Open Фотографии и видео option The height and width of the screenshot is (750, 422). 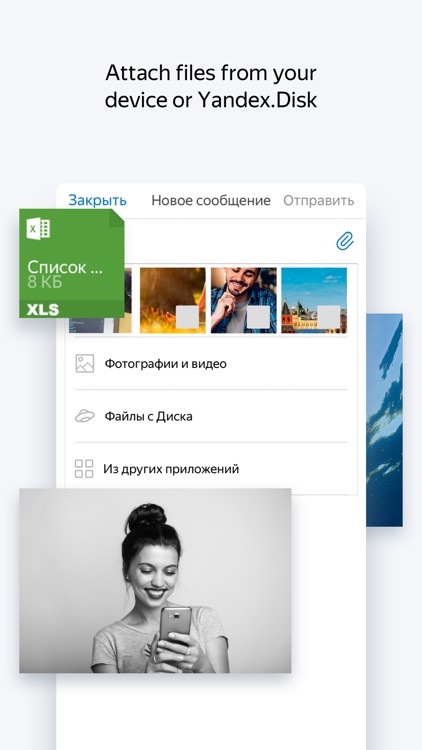tap(211, 364)
